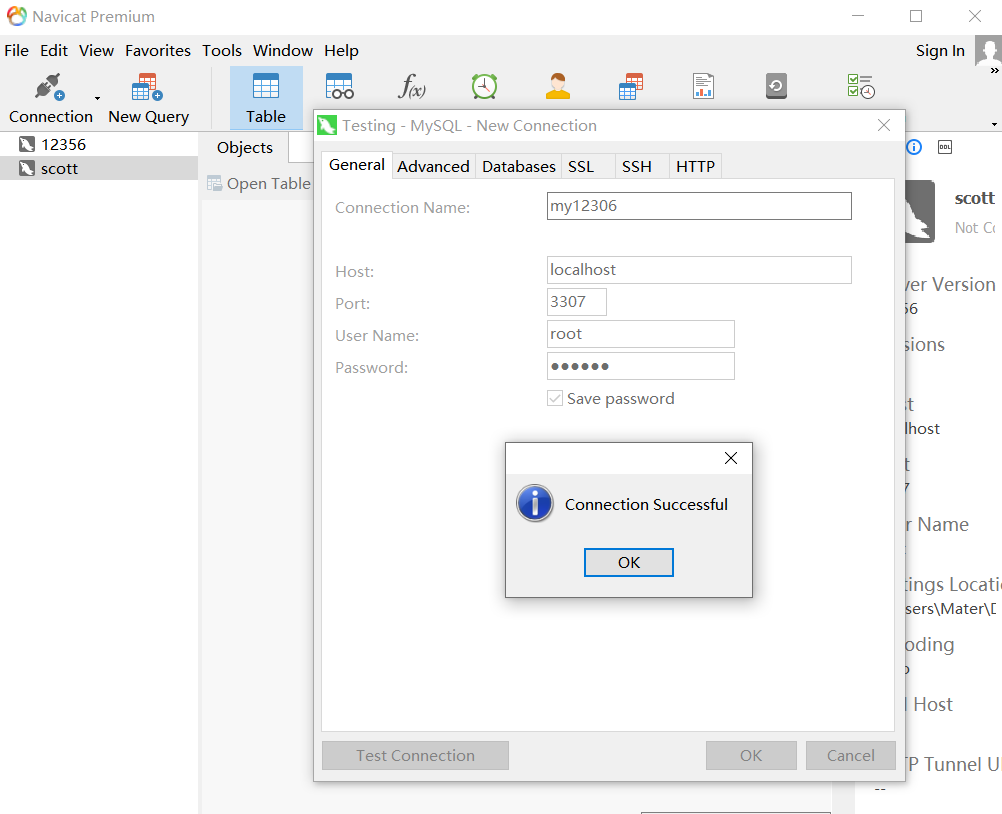The image size is (1002, 814).
Task: Click the DDL panel icon
Action: click(x=944, y=148)
